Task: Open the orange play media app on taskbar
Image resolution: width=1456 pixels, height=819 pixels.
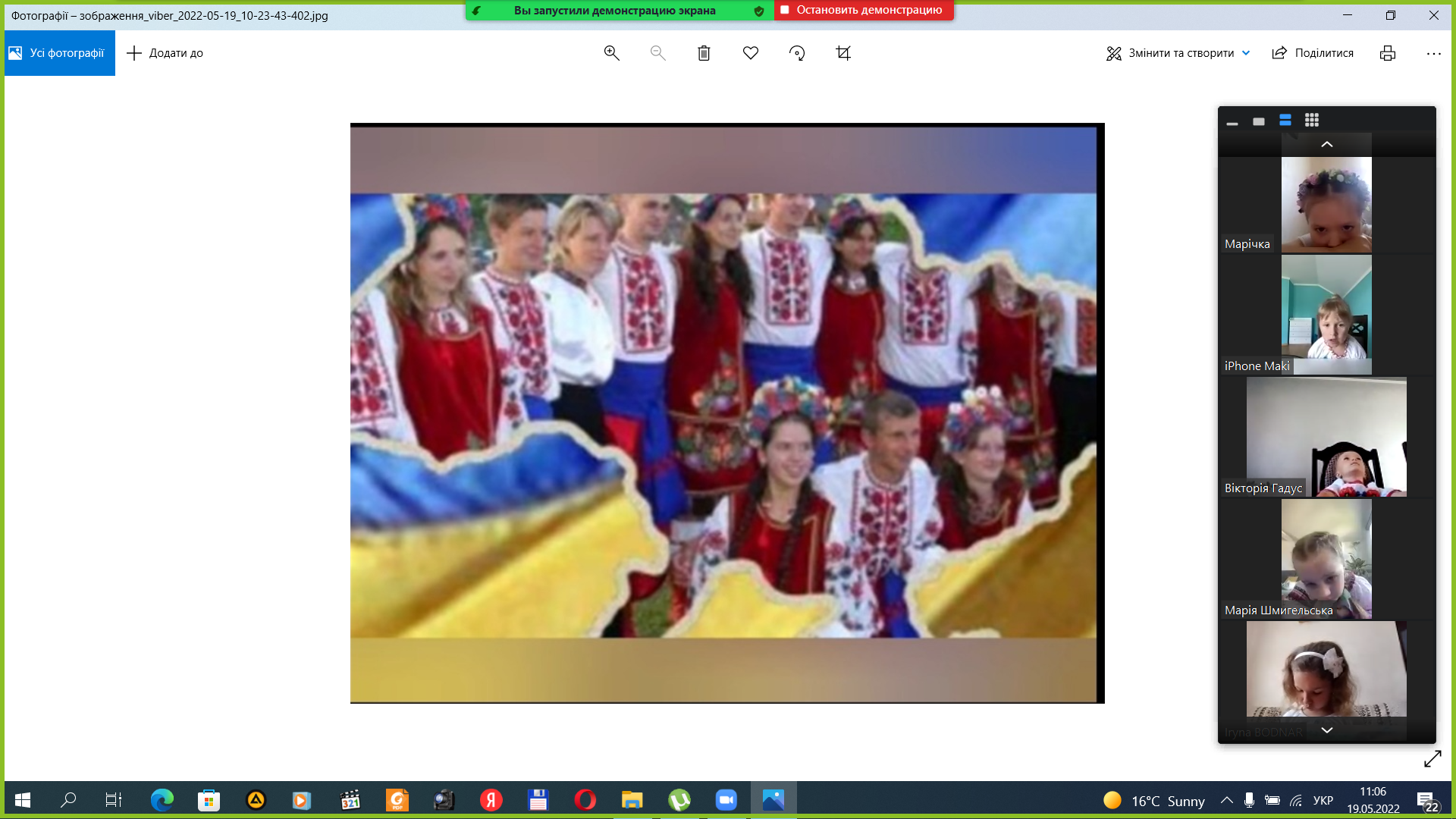Action: (x=303, y=799)
